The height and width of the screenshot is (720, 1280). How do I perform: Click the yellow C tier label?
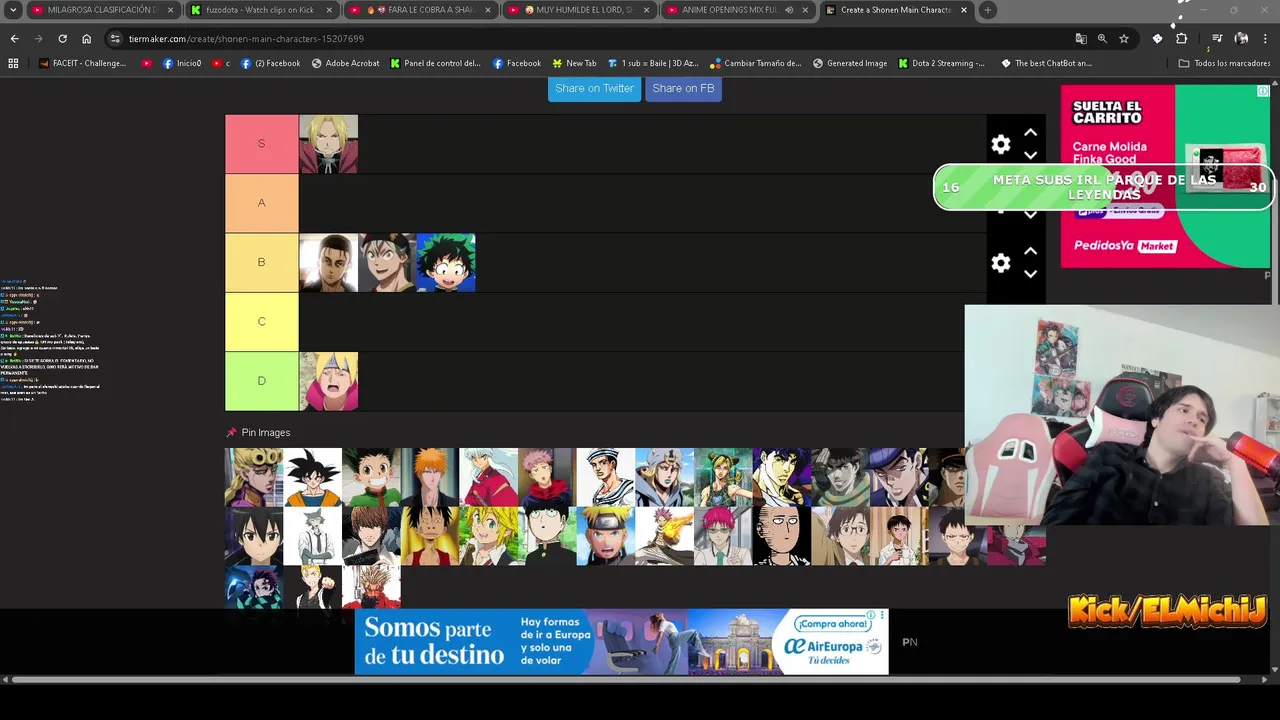point(262,322)
